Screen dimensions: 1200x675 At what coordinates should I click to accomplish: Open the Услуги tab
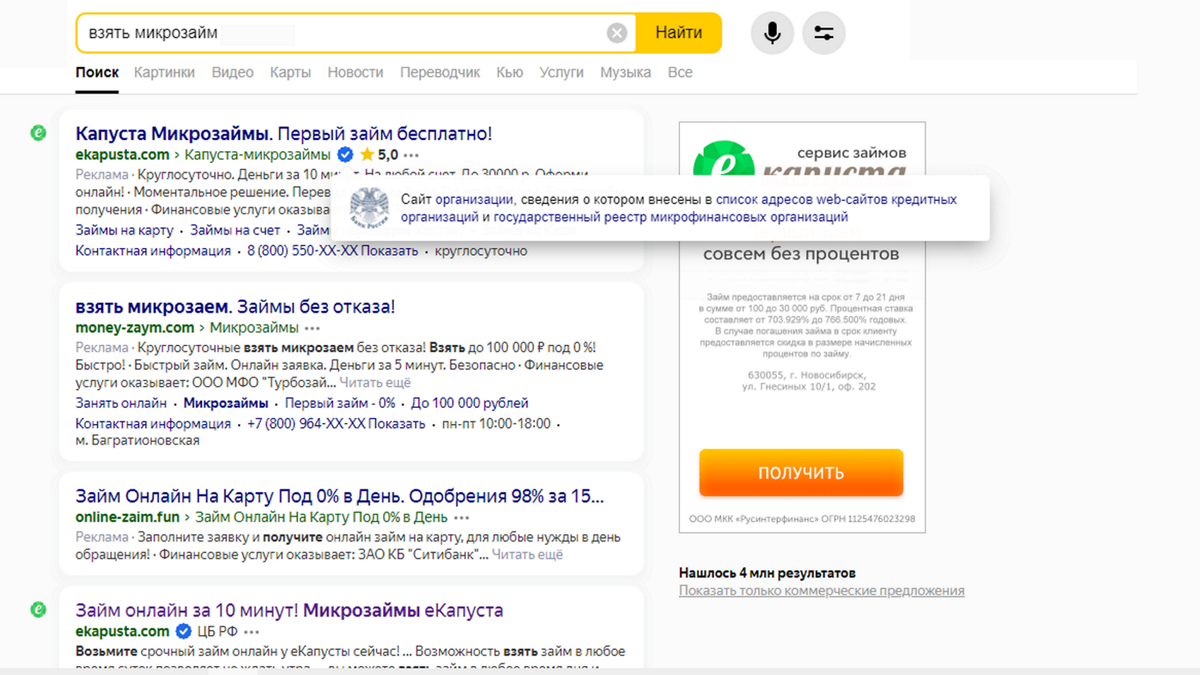click(561, 73)
